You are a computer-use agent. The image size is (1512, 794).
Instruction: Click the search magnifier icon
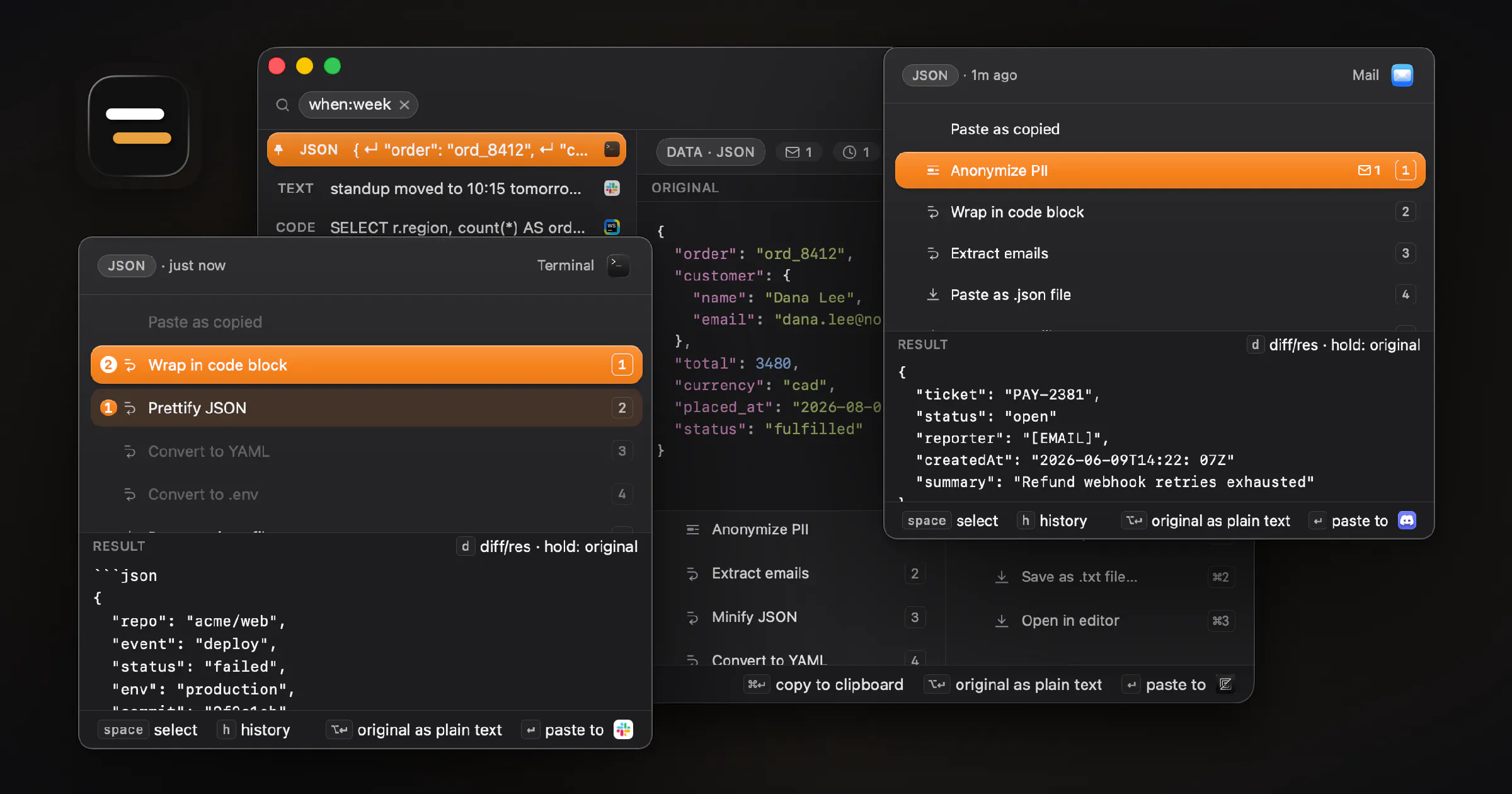point(283,105)
